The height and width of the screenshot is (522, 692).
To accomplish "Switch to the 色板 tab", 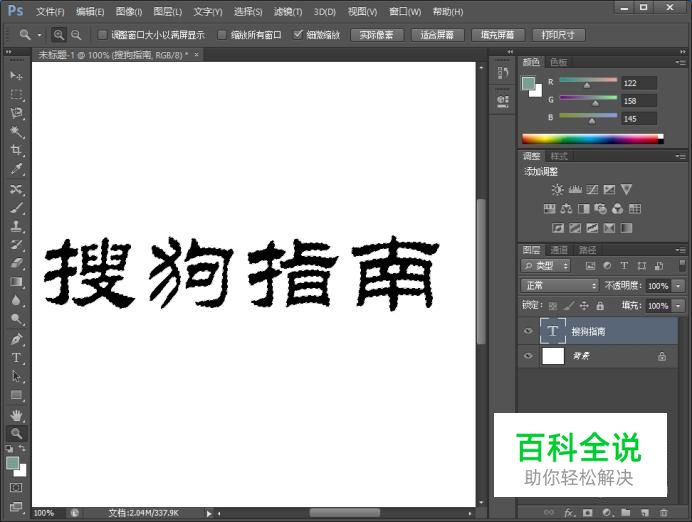I will click(559, 62).
